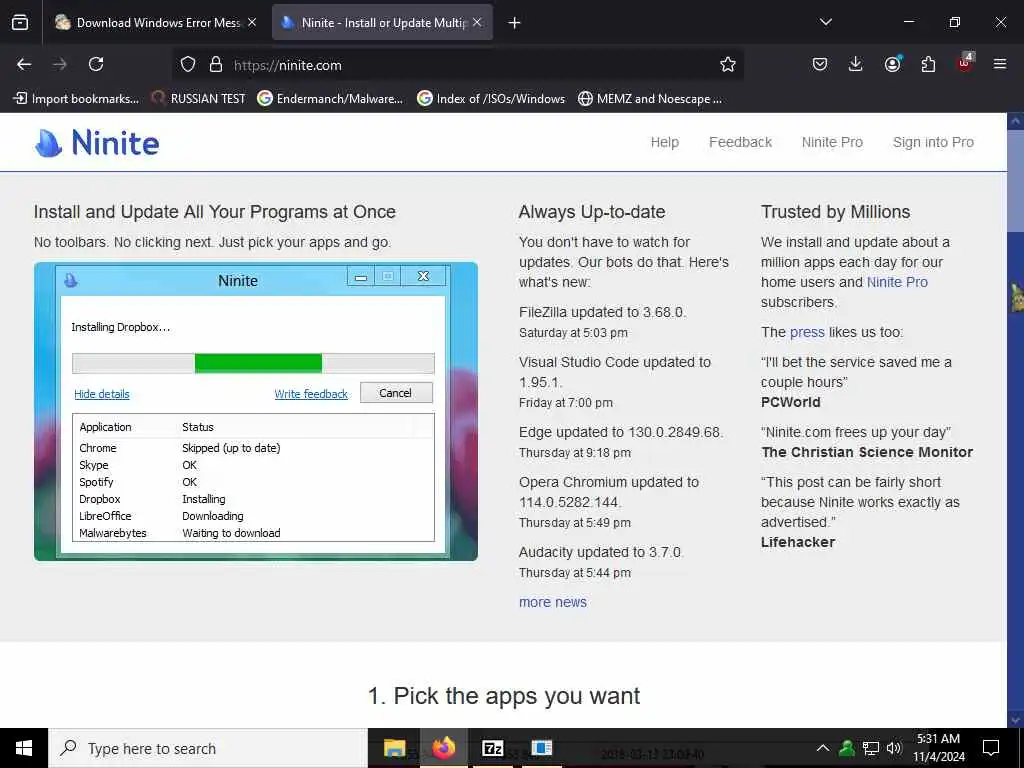Screen dimensions: 1024x768
Task: Click Edge updated to 130.0.2849.68 text
Action: [620, 432]
